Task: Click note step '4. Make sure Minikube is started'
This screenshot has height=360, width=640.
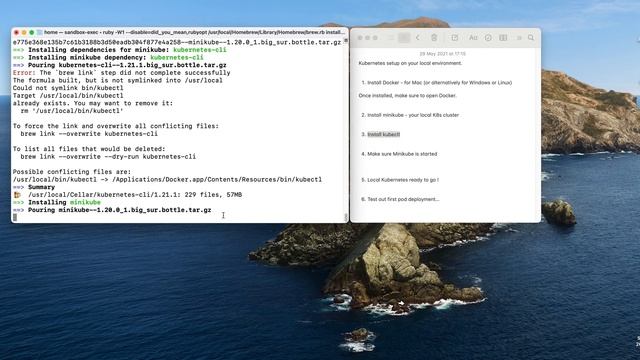Action: click(x=399, y=154)
